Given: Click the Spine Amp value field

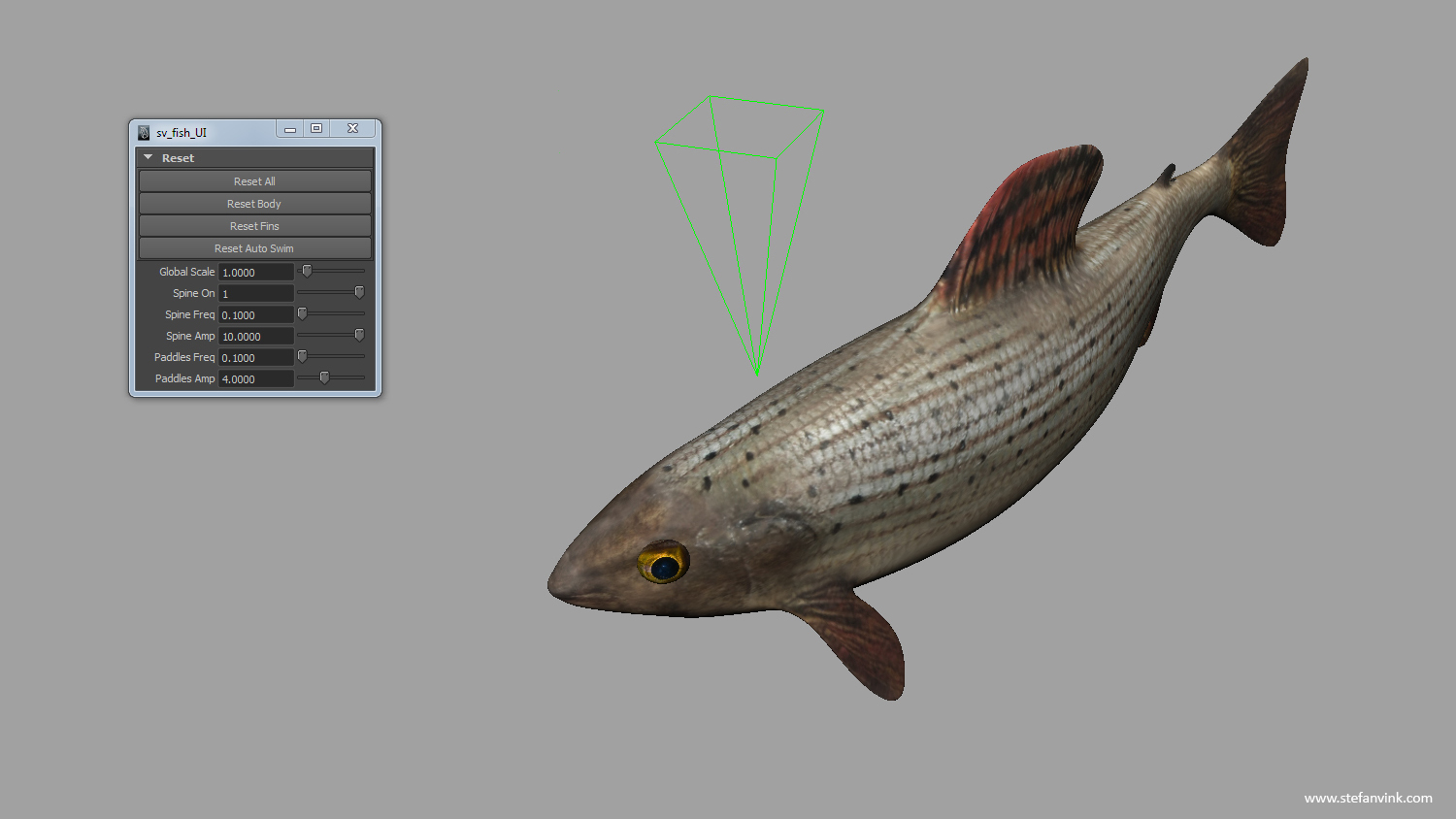Looking at the screenshot, I should (x=256, y=337).
